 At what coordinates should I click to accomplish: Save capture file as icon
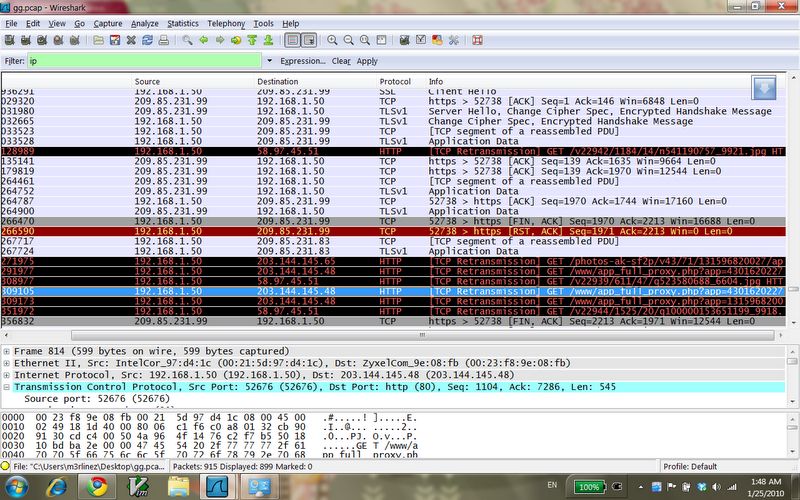pos(115,40)
